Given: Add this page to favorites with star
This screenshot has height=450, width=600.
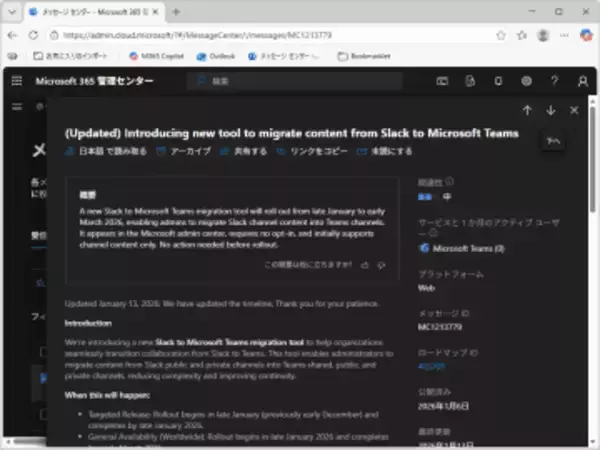Looking at the screenshot, I should (501, 35).
